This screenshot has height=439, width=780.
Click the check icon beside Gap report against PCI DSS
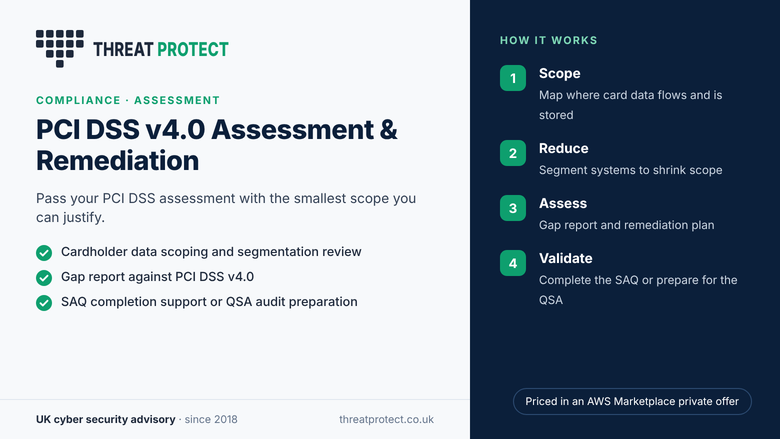click(x=44, y=277)
